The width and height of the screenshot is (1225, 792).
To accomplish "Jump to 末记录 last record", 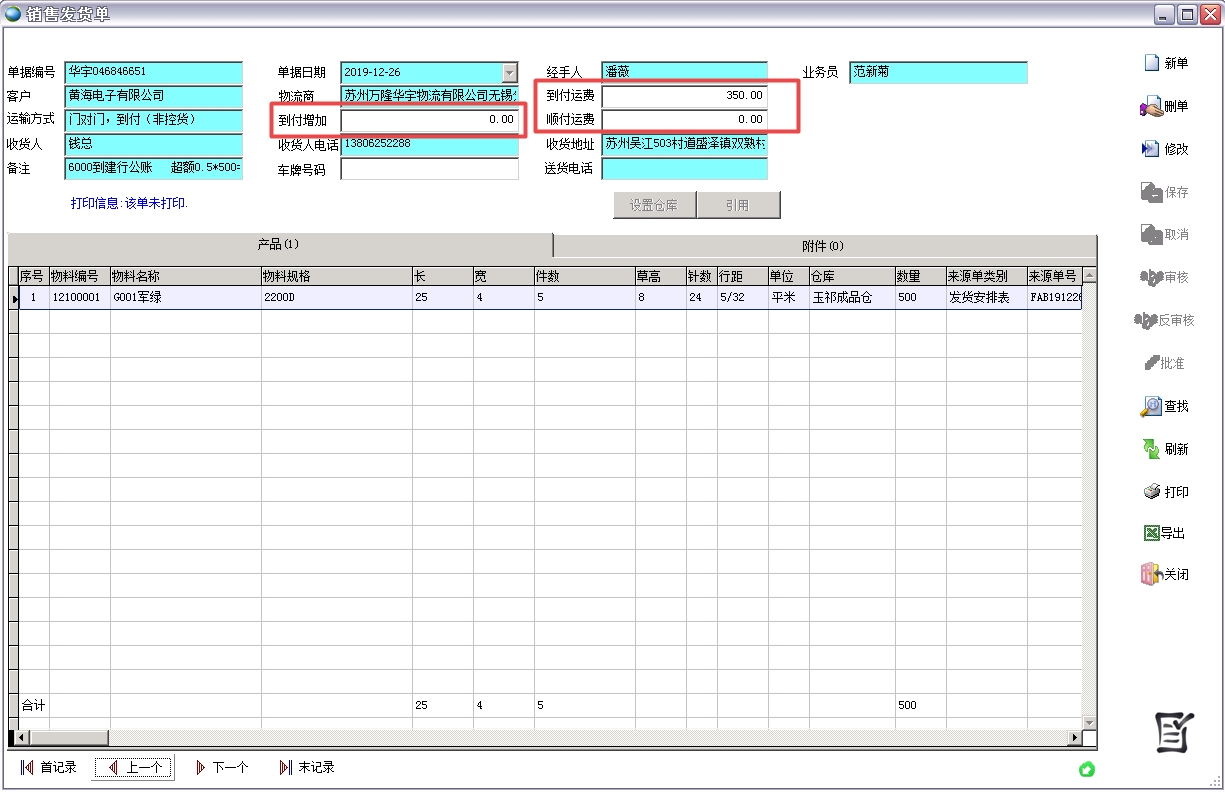I will (307, 768).
